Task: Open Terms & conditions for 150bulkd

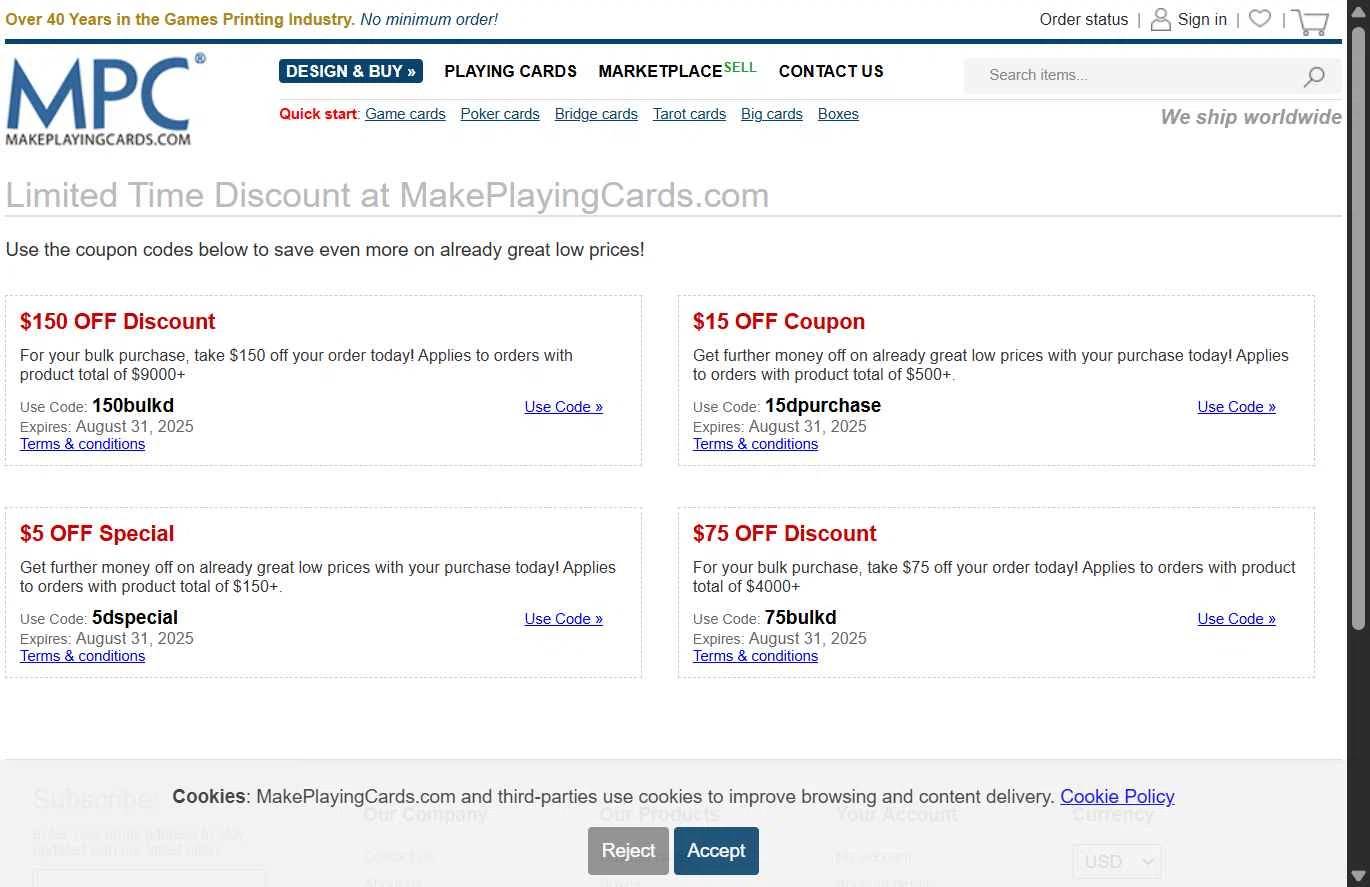Action: pos(82,444)
